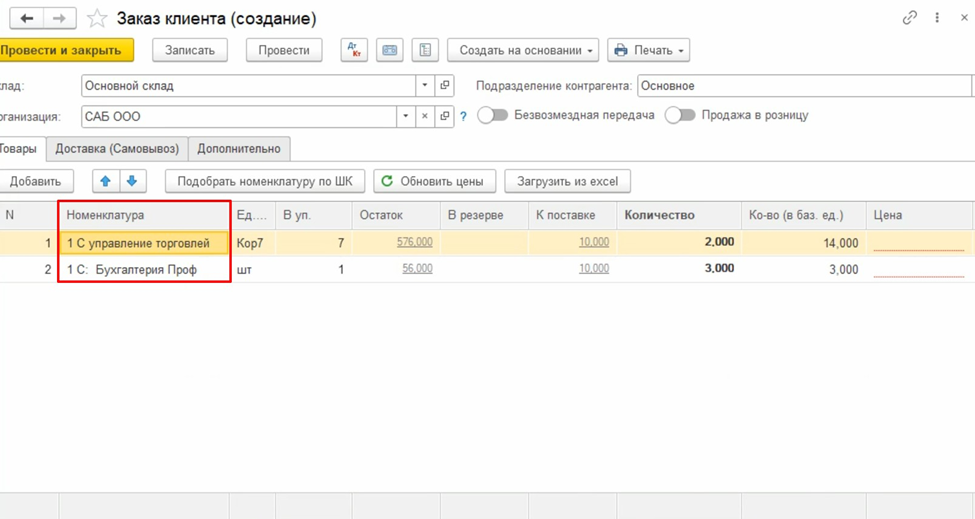This screenshot has height=519, width=975.
Task: Click the Добавить button
Action: pyautogui.click(x=35, y=181)
